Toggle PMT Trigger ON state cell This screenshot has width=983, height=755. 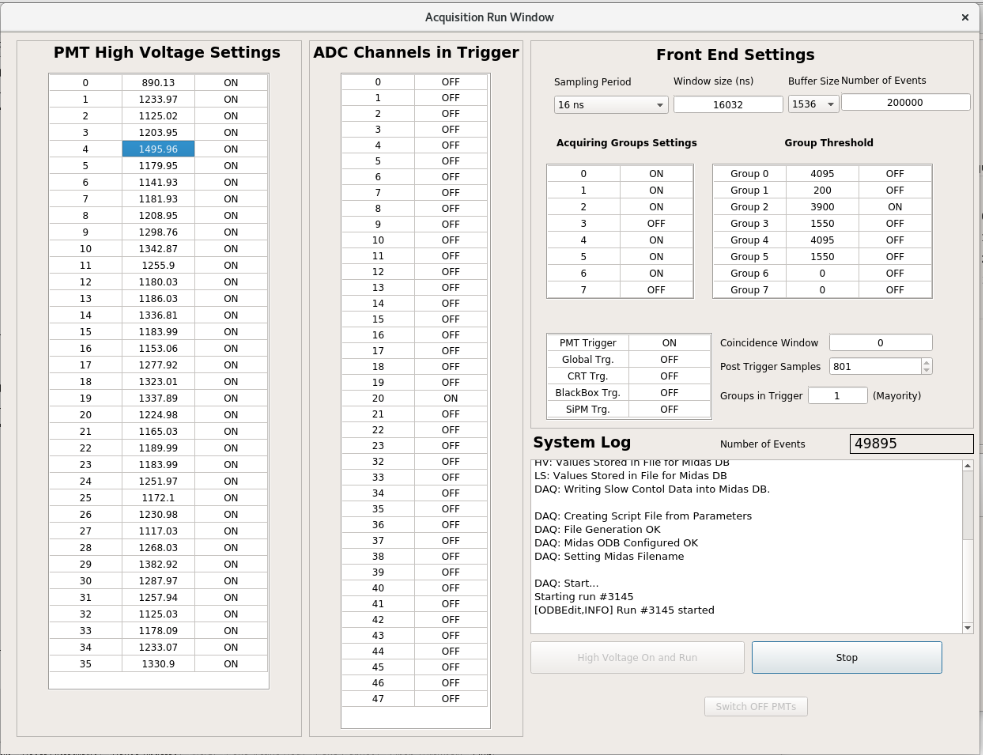pos(669,343)
